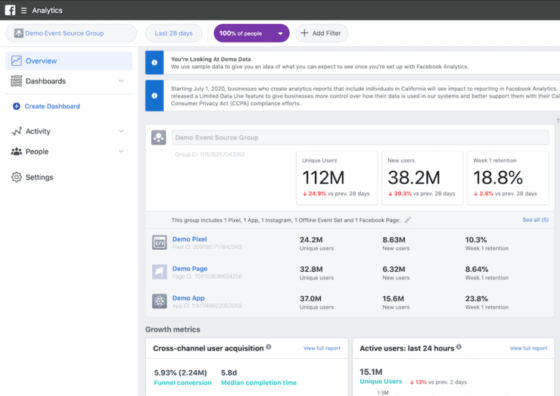Image resolution: width=560 pixels, height=396 pixels.
Task: Click the 15.1M Unique Users value
Action: tap(371, 372)
